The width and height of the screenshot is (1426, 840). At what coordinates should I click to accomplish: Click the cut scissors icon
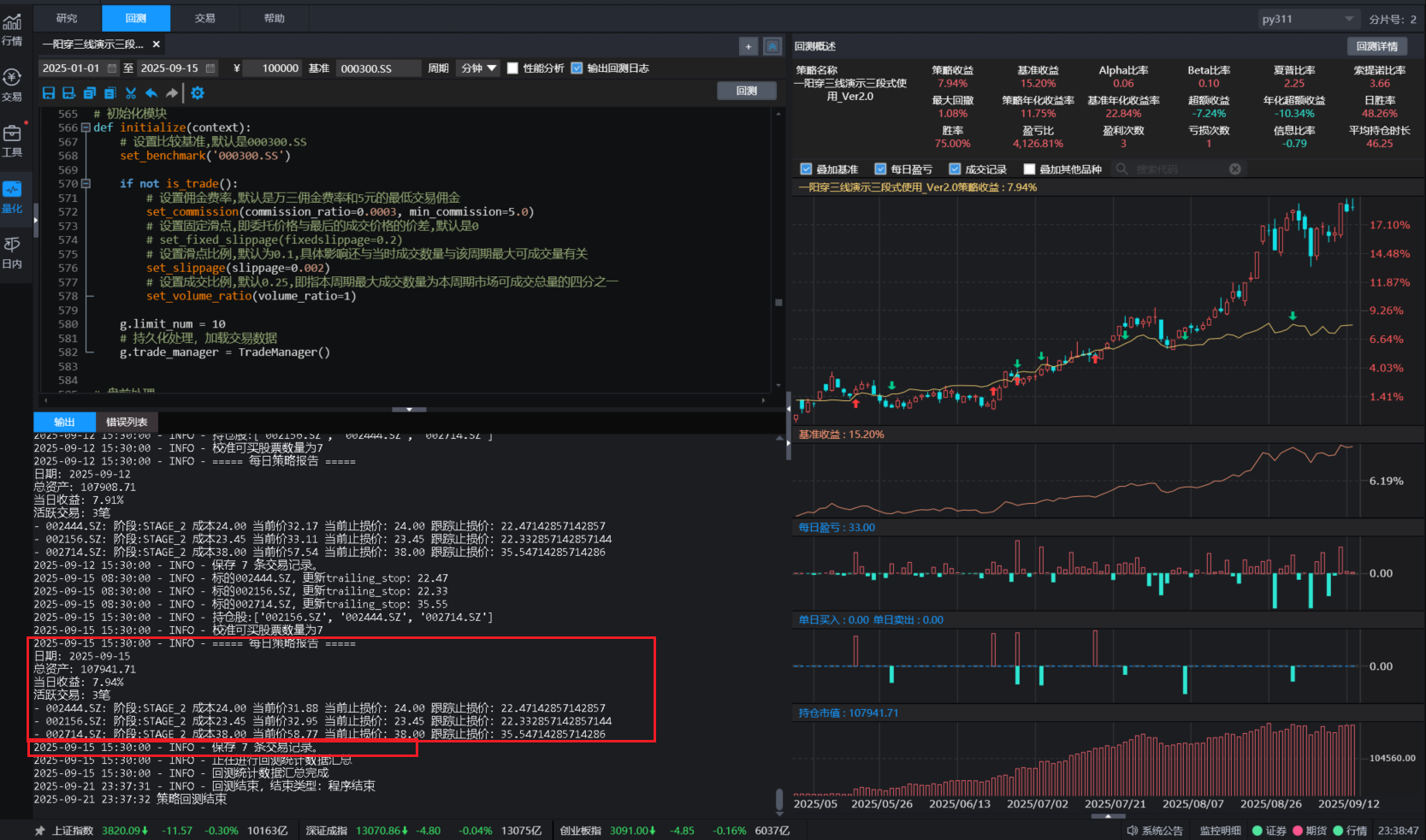131,93
